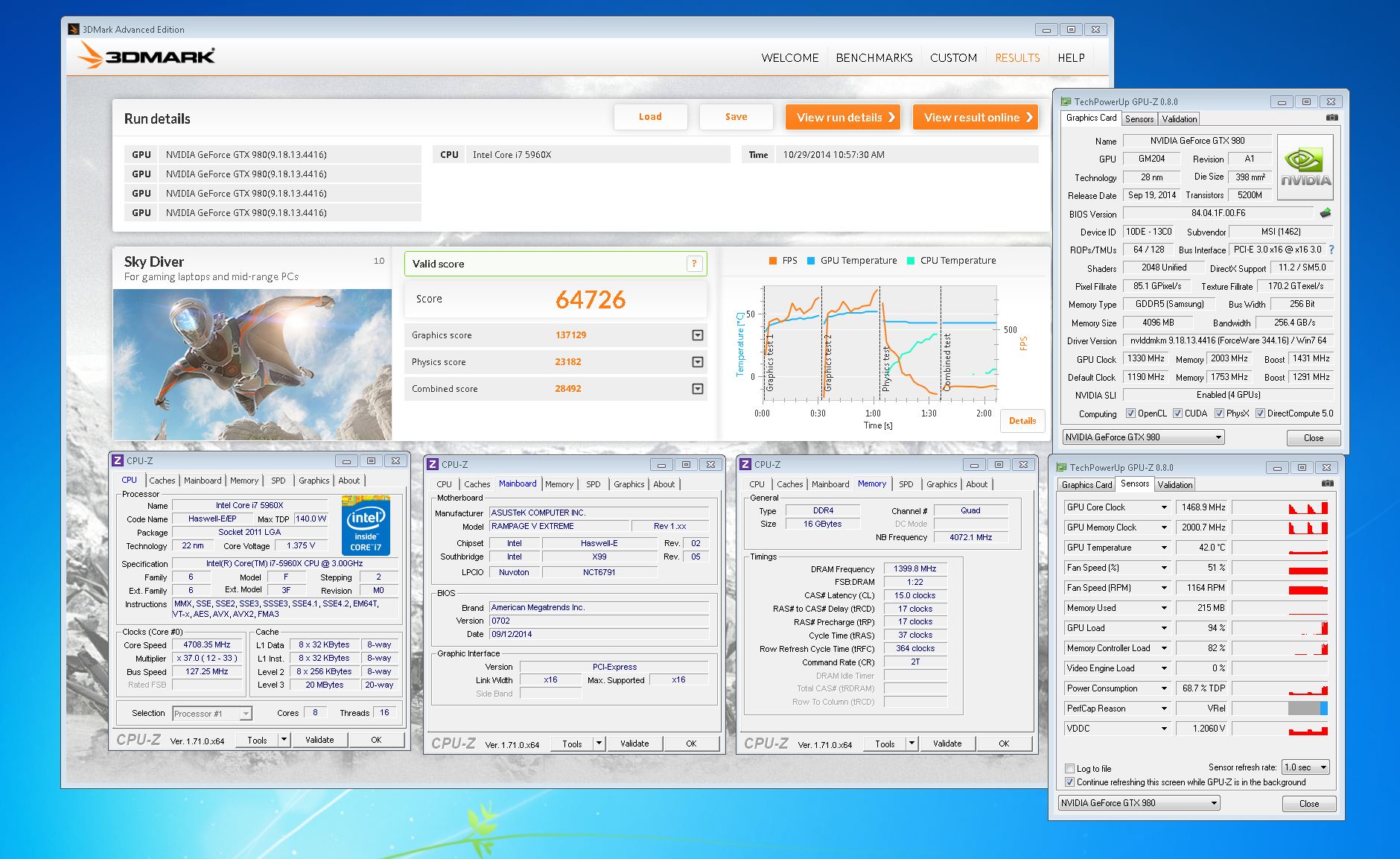Image resolution: width=1400 pixels, height=859 pixels.
Task: Uncheck Continue refreshing while GPU-Z in background
Action: click(x=1069, y=782)
